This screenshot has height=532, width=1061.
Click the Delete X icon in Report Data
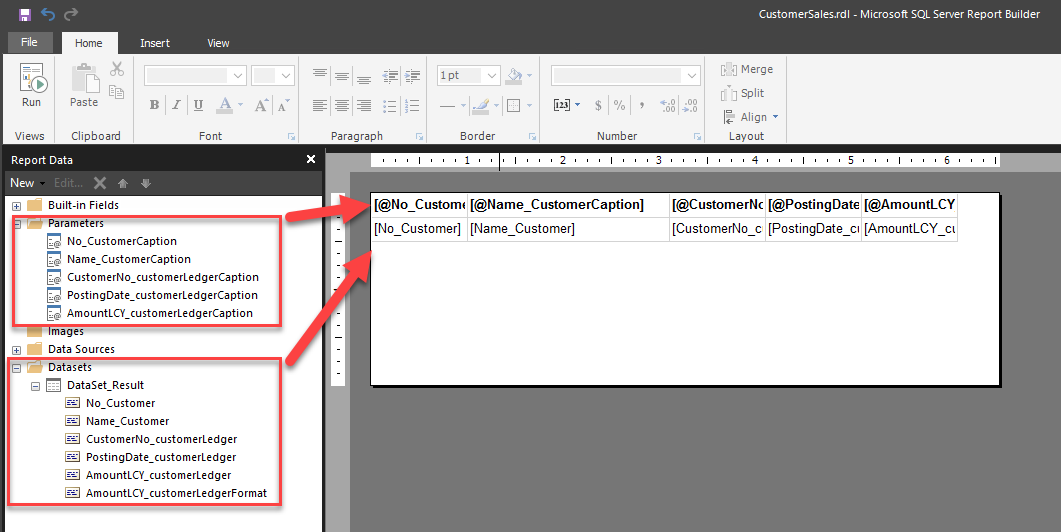coord(100,183)
